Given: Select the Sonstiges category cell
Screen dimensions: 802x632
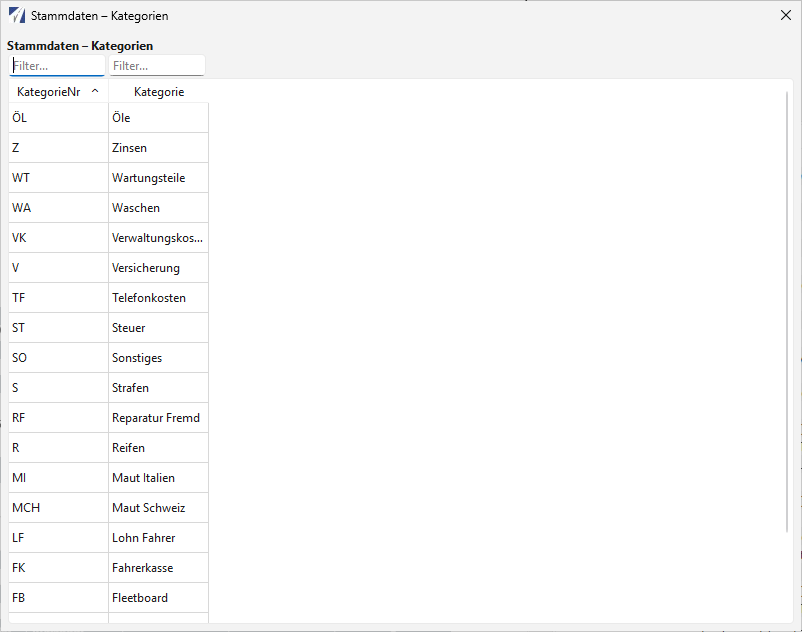Looking at the screenshot, I should pos(159,358).
